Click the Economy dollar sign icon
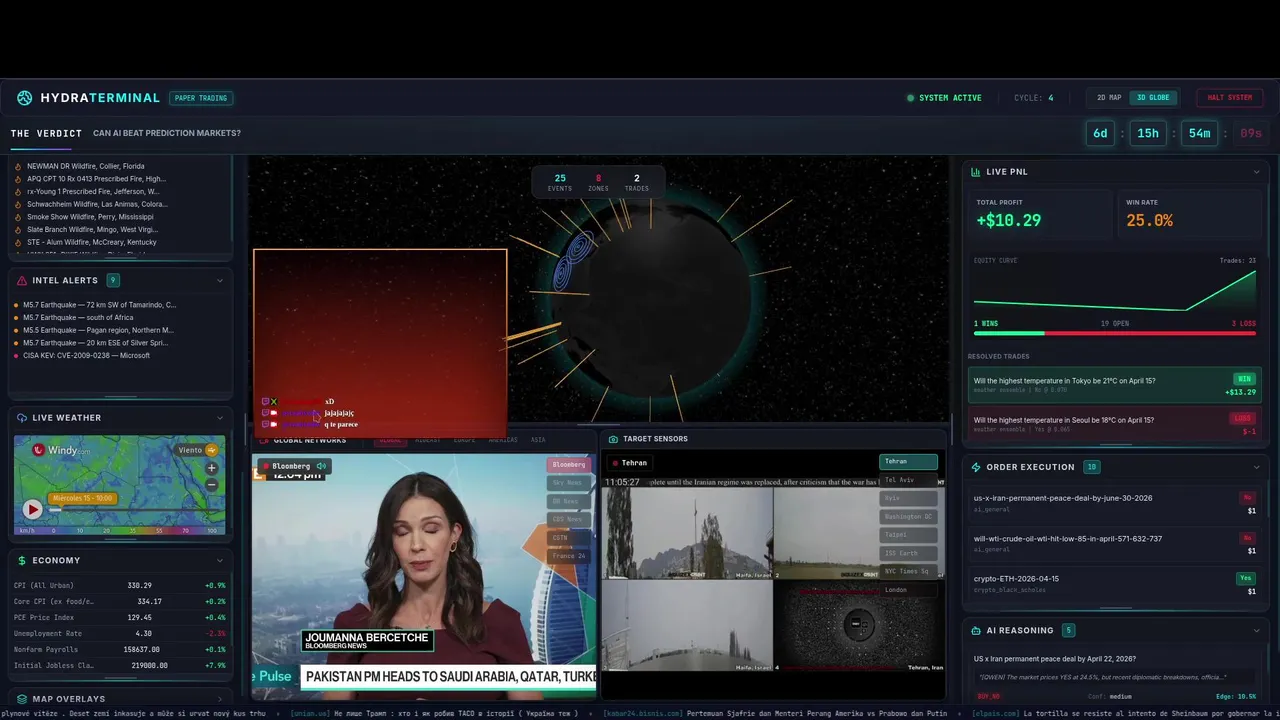 tap(22, 561)
